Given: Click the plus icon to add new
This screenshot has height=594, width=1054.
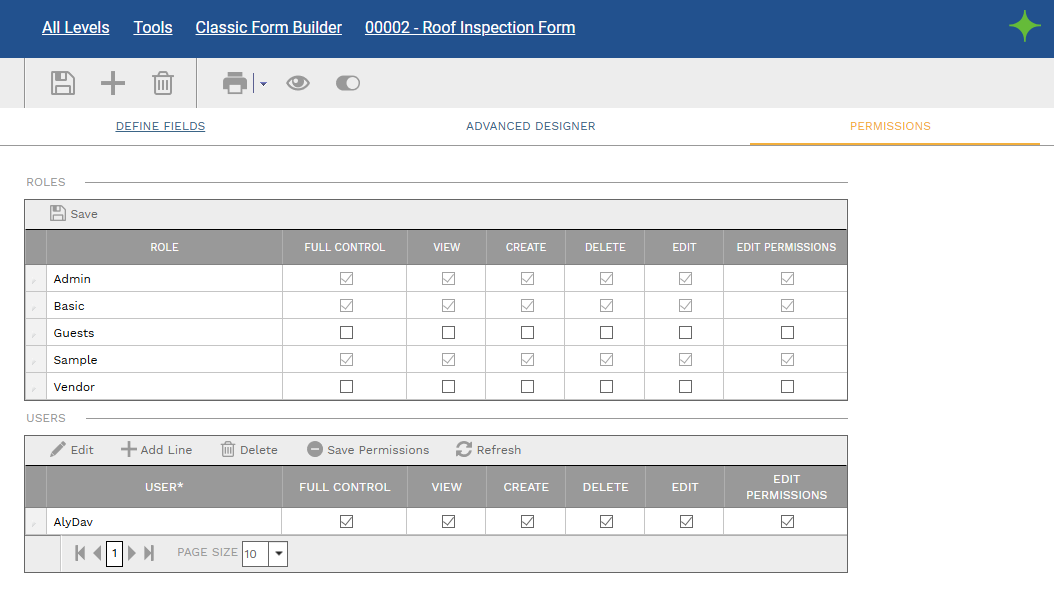Looking at the screenshot, I should pyautogui.click(x=113, y=83).
